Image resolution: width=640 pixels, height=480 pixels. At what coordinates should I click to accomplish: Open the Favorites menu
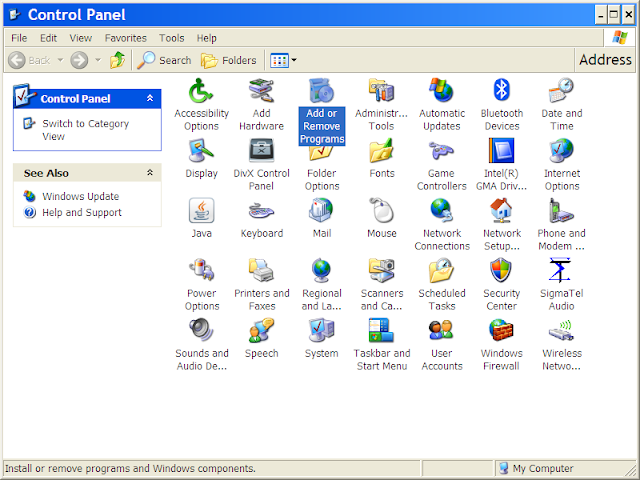click(x=125, y=38)
